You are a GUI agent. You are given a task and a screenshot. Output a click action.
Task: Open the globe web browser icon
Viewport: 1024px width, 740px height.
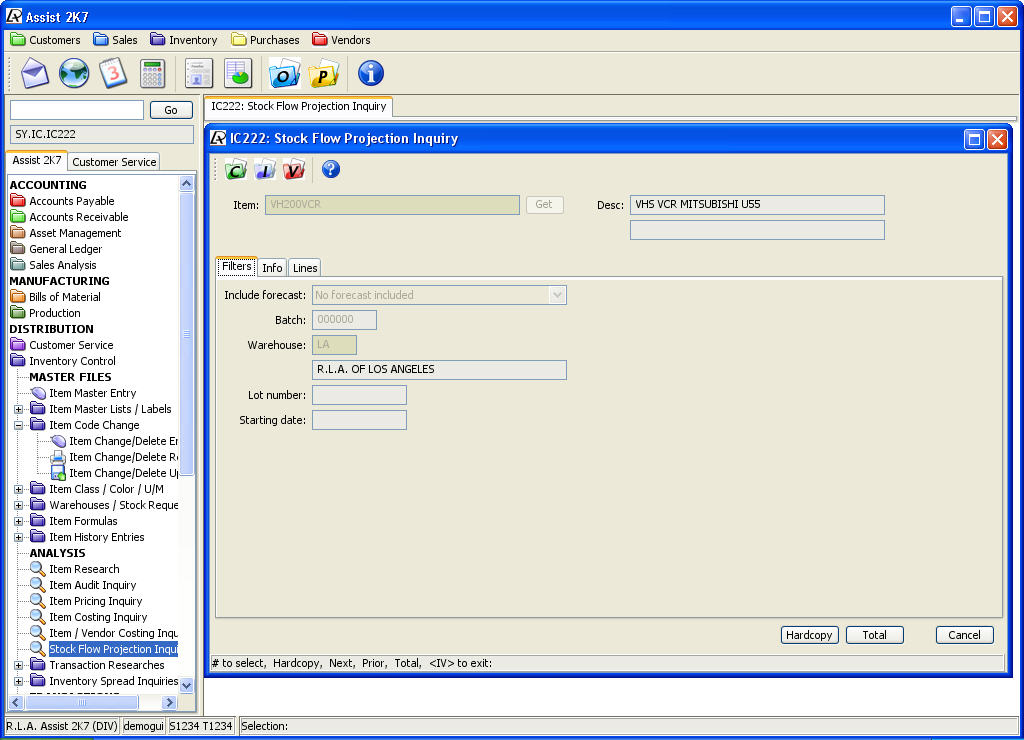(x=74, y=73)
